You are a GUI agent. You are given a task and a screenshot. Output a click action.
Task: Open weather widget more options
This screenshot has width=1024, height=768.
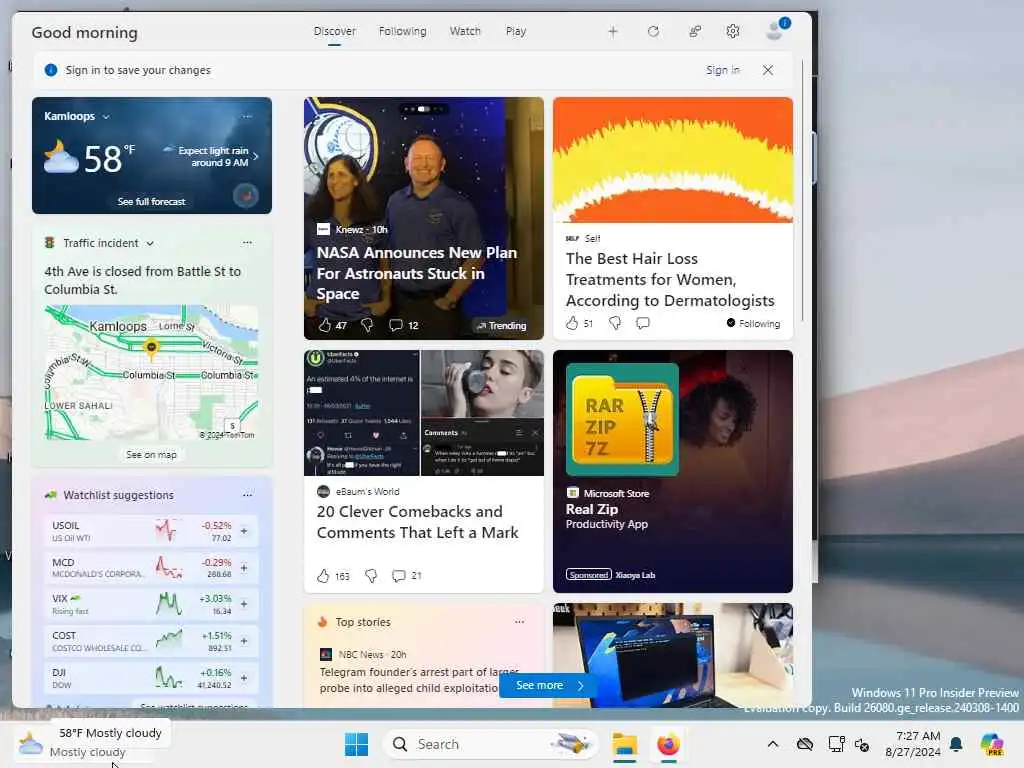tap(248, 116)
